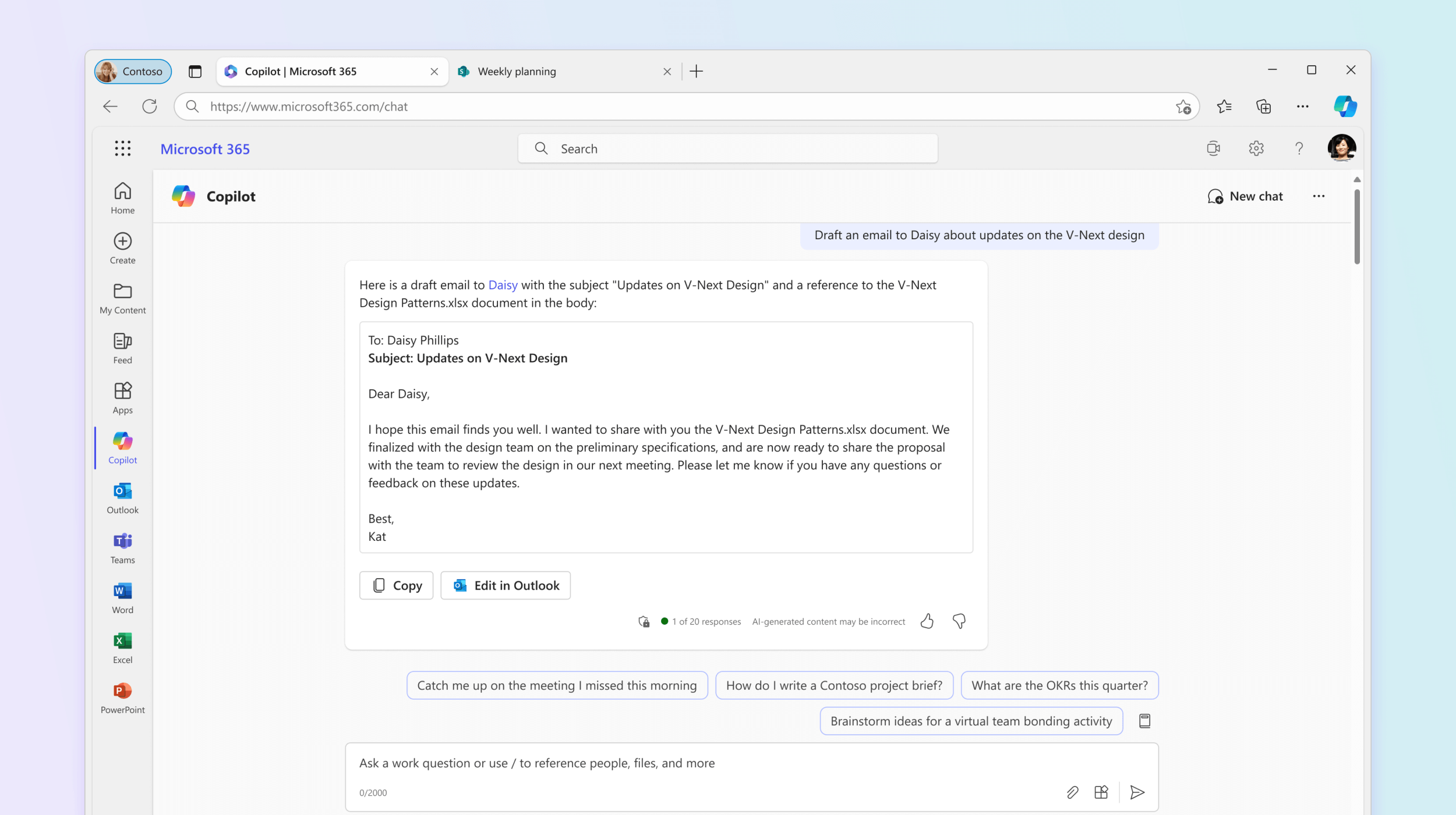The height and width of the screenshot is (815, 1456).
Task: Give a thumbs down on the response
Action: 959,621
